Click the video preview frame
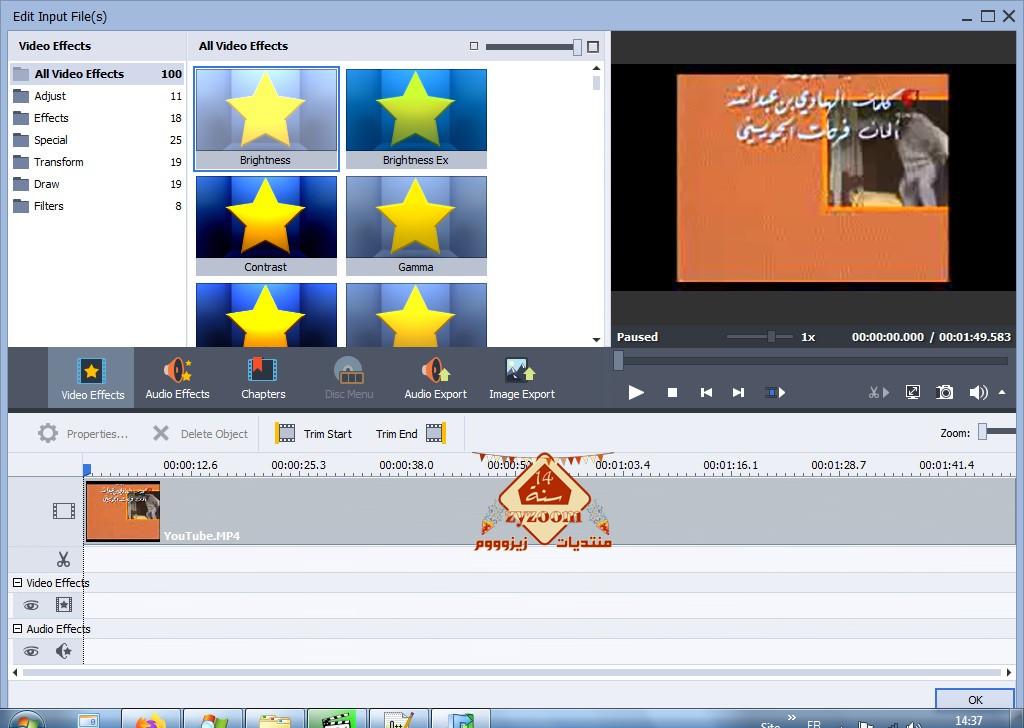 (x=812, y=178)
